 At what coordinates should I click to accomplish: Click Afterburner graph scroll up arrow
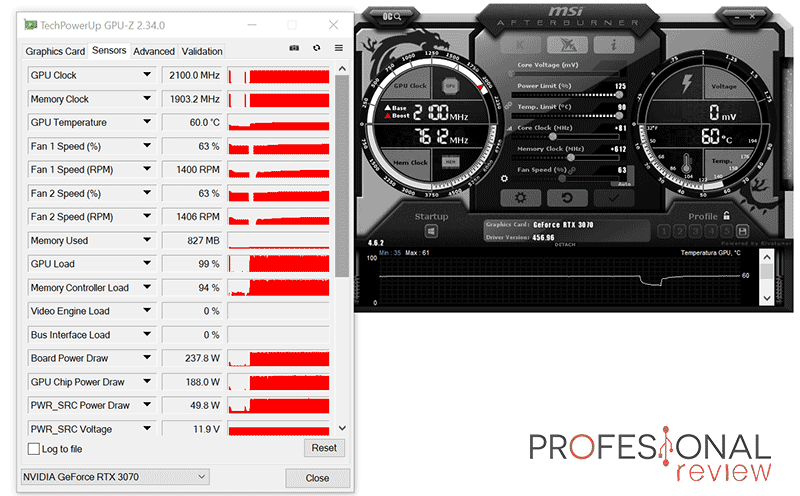pos(767,257)
